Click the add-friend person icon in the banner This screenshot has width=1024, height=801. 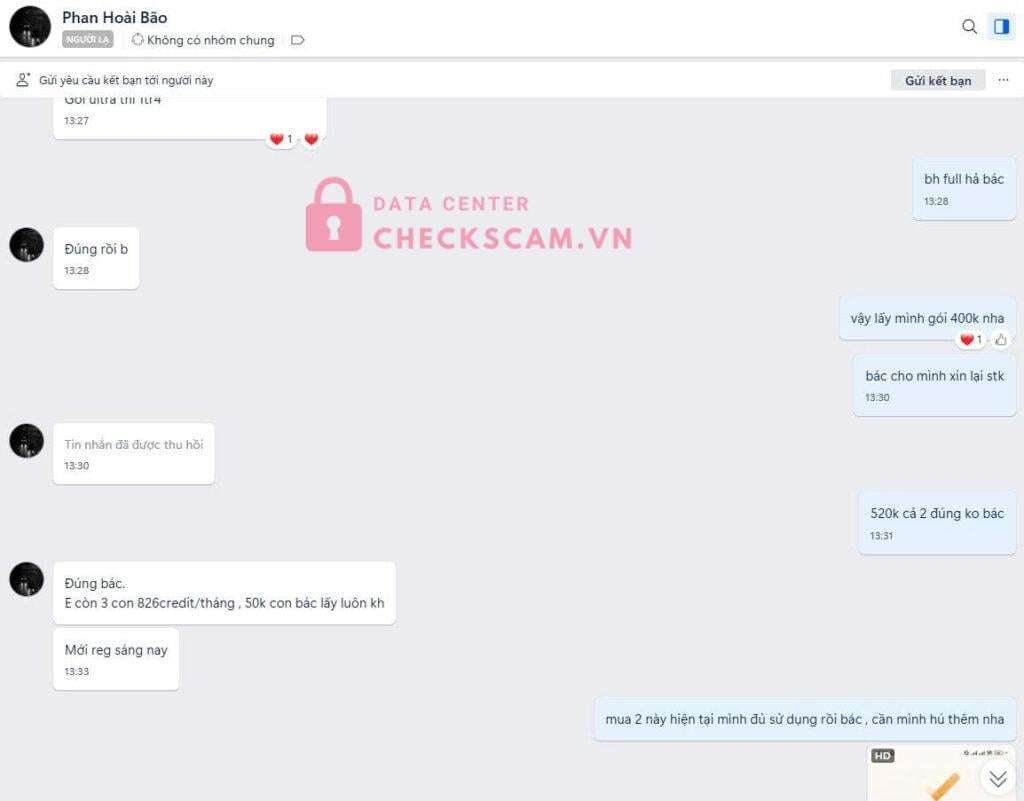tap(23, 80)
